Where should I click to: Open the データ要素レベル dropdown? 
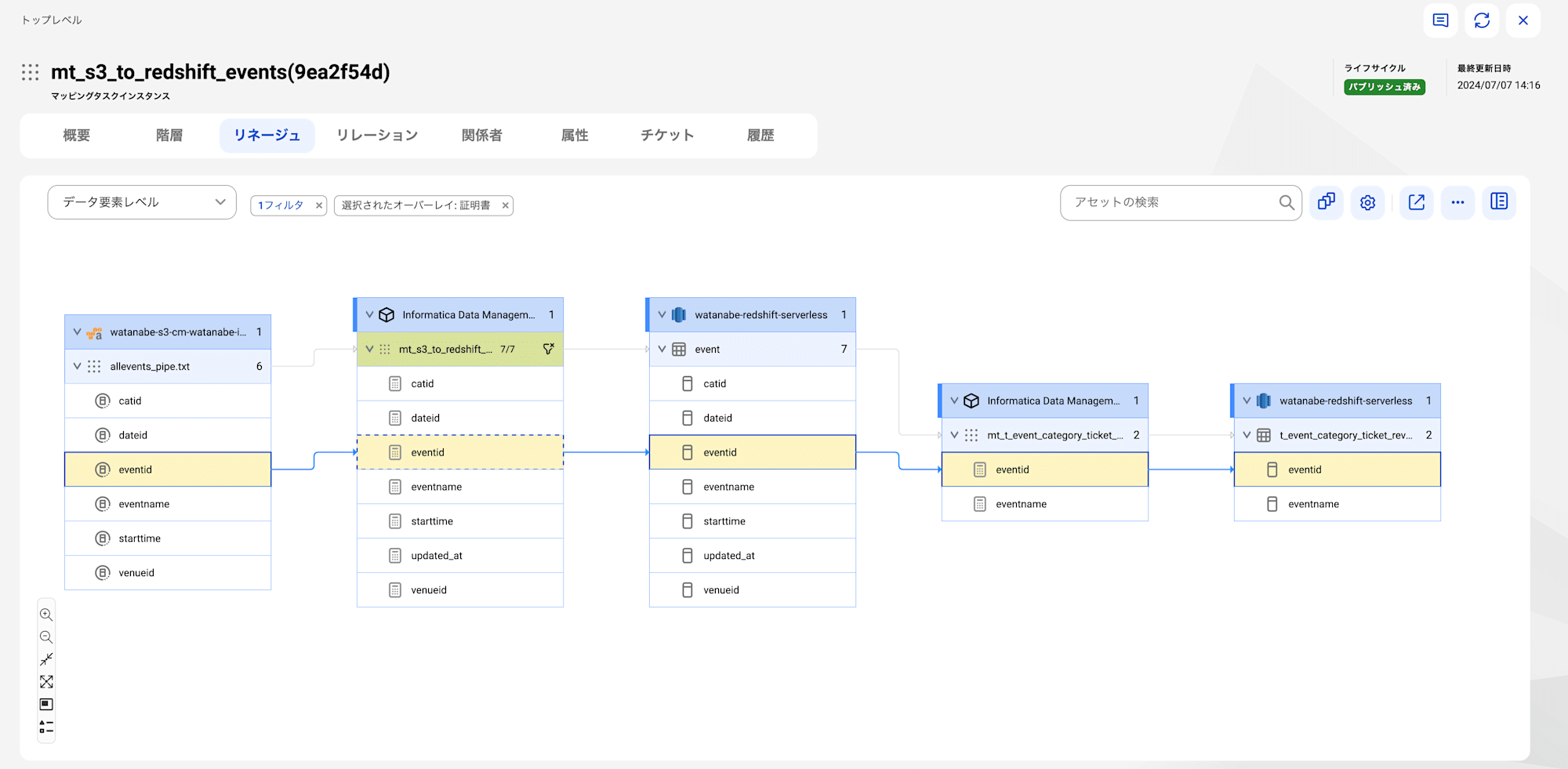pos(142,202)
